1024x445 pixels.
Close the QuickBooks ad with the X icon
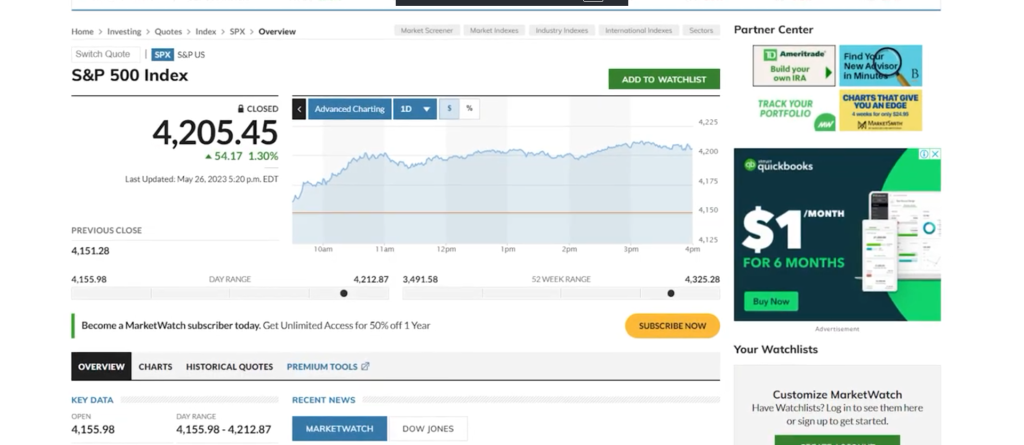pyautogui.click(x=935, y=154)
